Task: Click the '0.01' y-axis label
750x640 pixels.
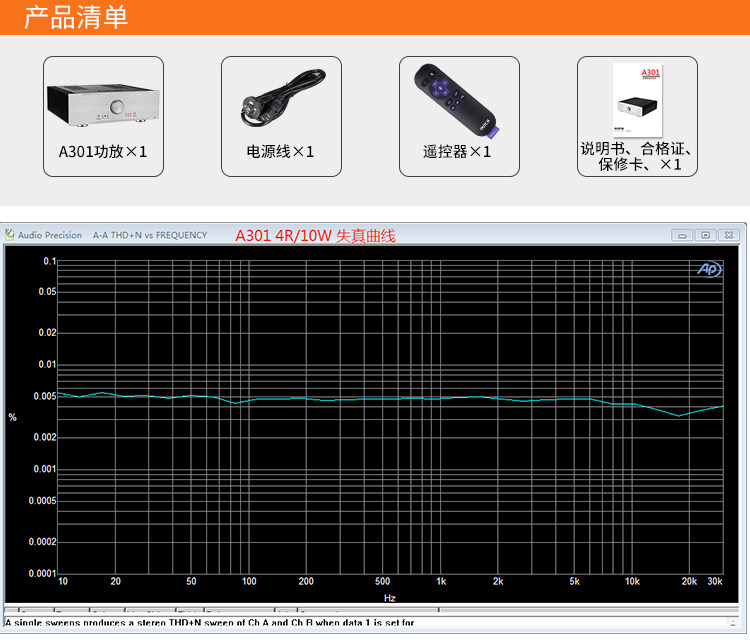Action: pos(47,364)
